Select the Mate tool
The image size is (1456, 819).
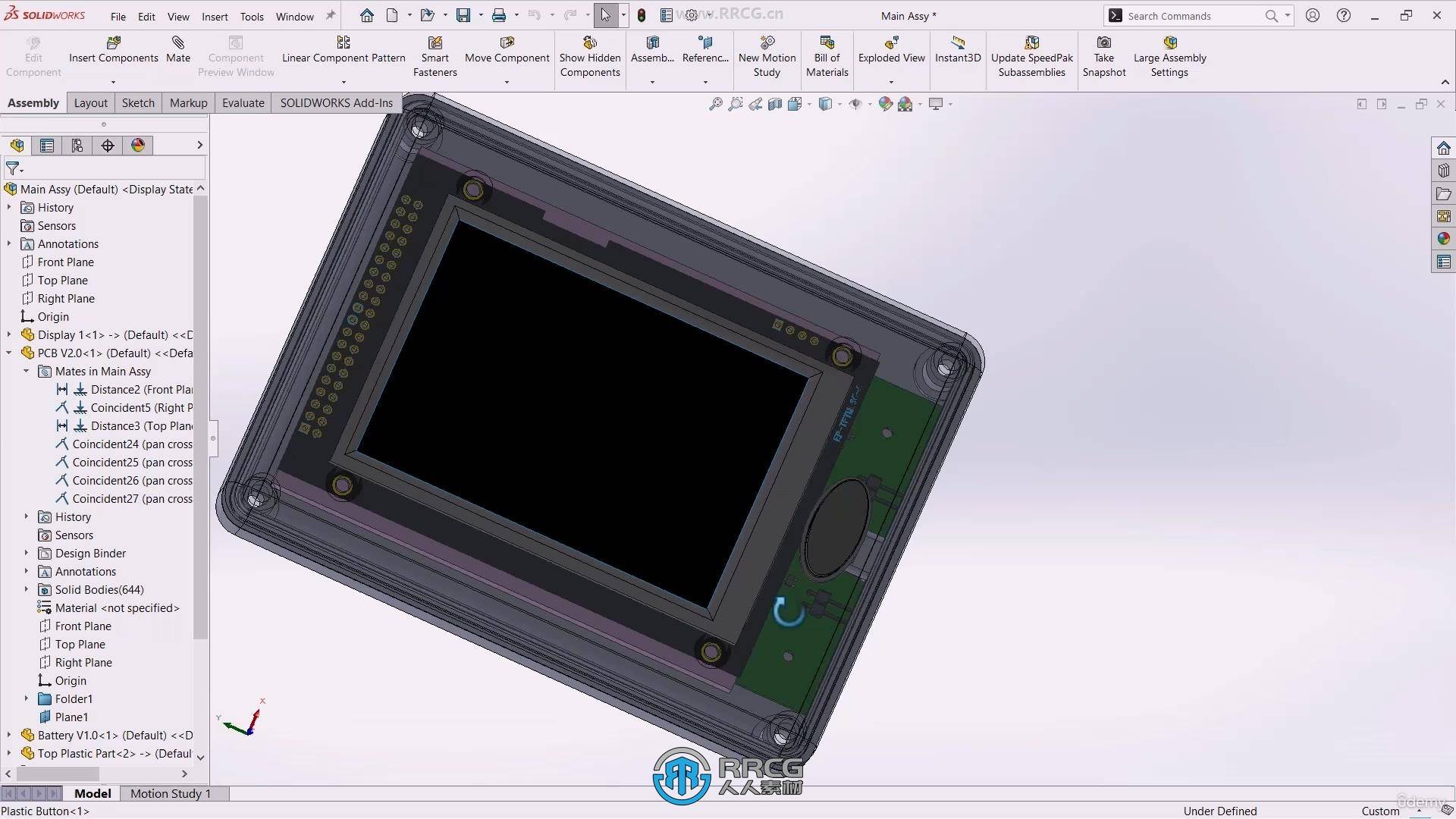pyautogui.click(x=178, y=43)
